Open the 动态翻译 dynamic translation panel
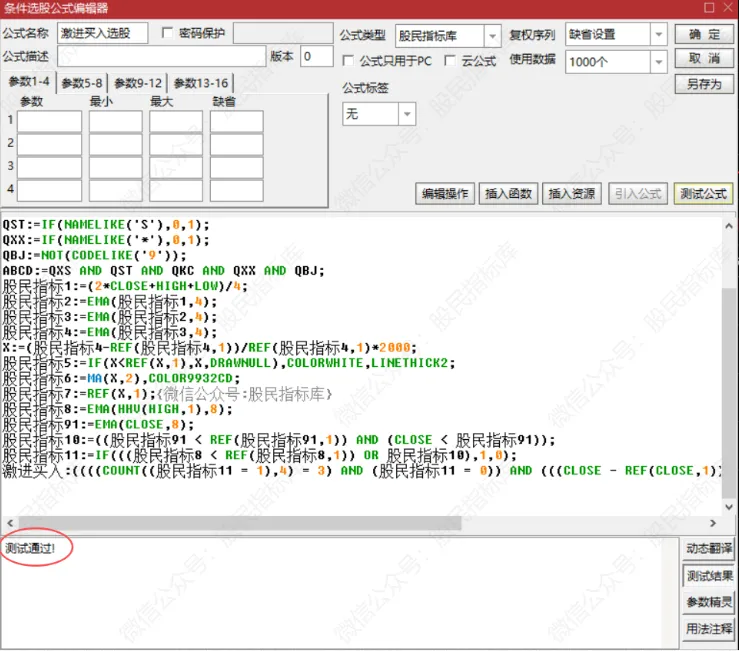 [708, 549]
